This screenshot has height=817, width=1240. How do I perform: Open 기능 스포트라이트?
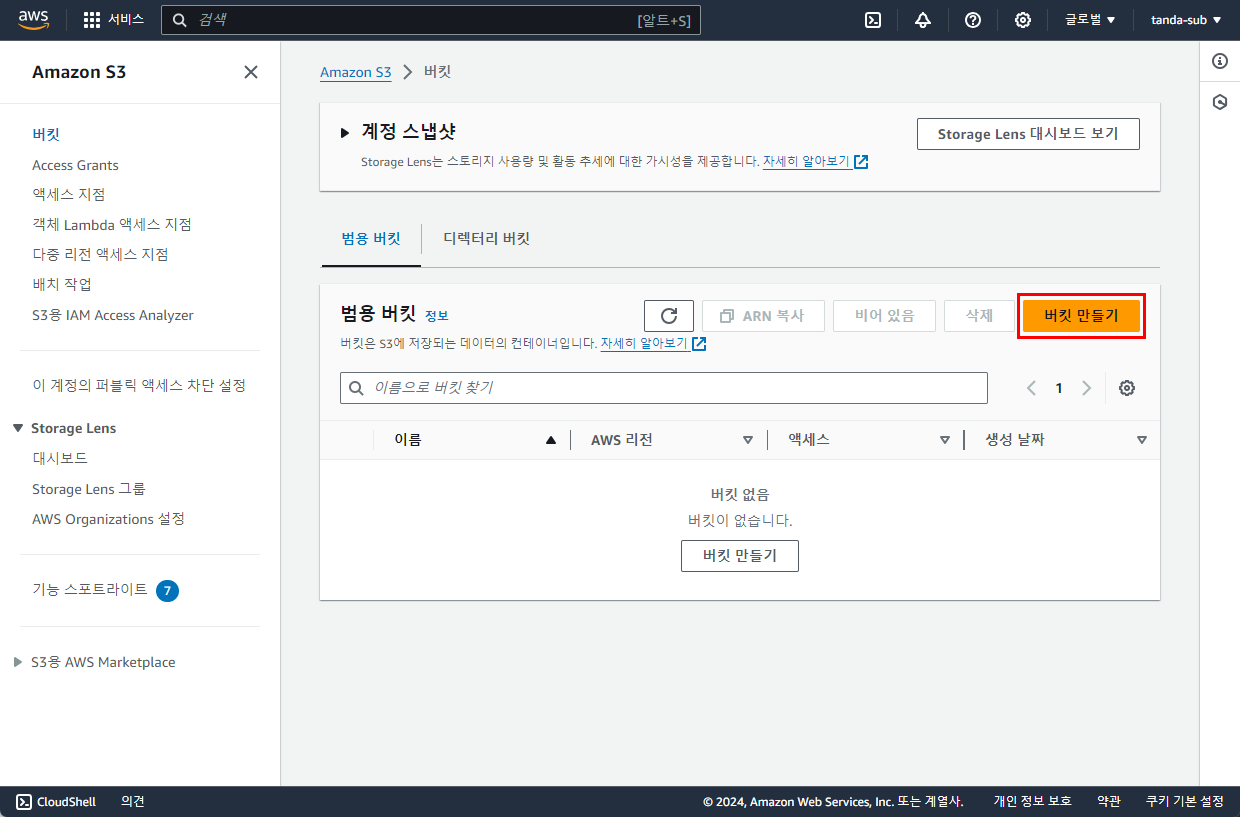tap(90, 589)
